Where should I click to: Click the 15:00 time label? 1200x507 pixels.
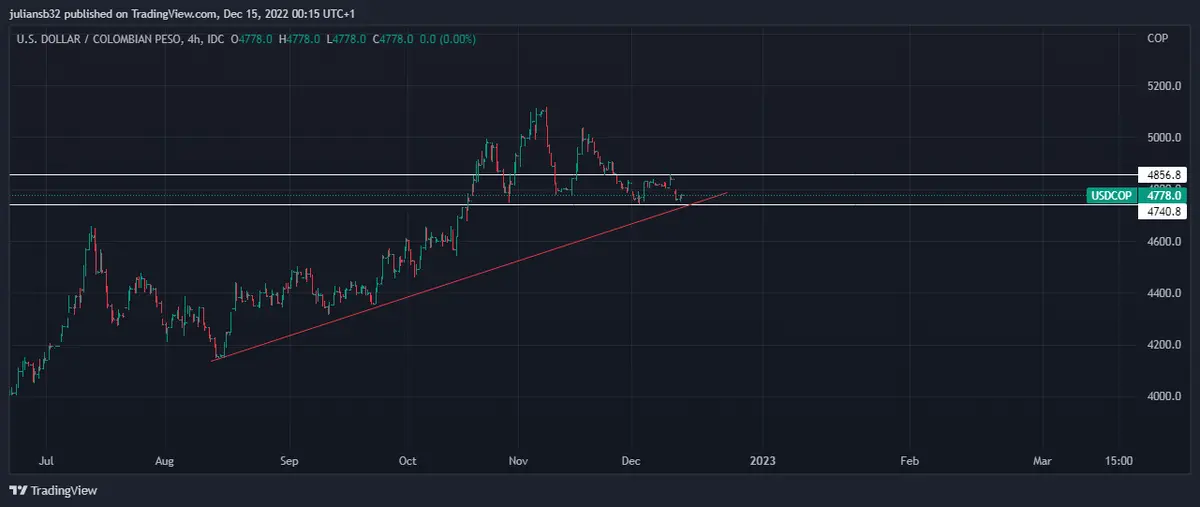pyautogui.click(x=1118, y=461)
